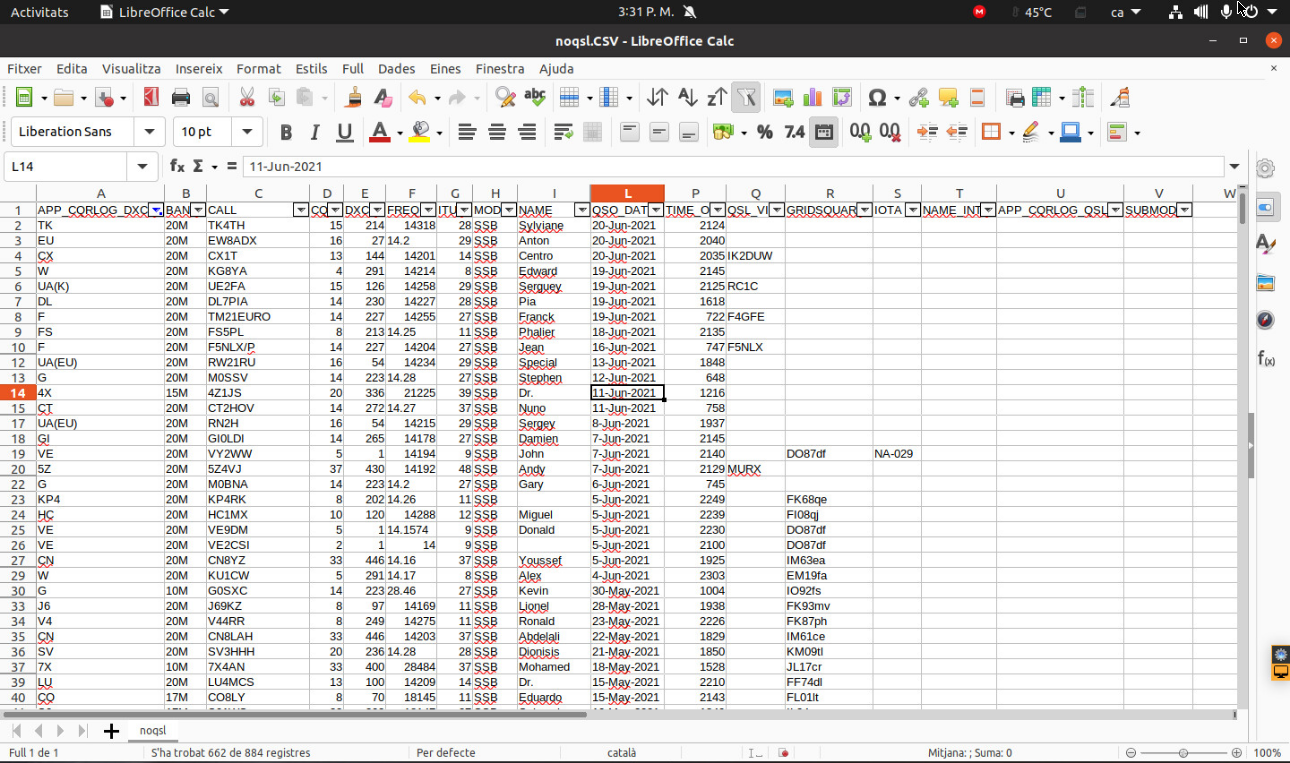Undo the last action

(417, 97)
